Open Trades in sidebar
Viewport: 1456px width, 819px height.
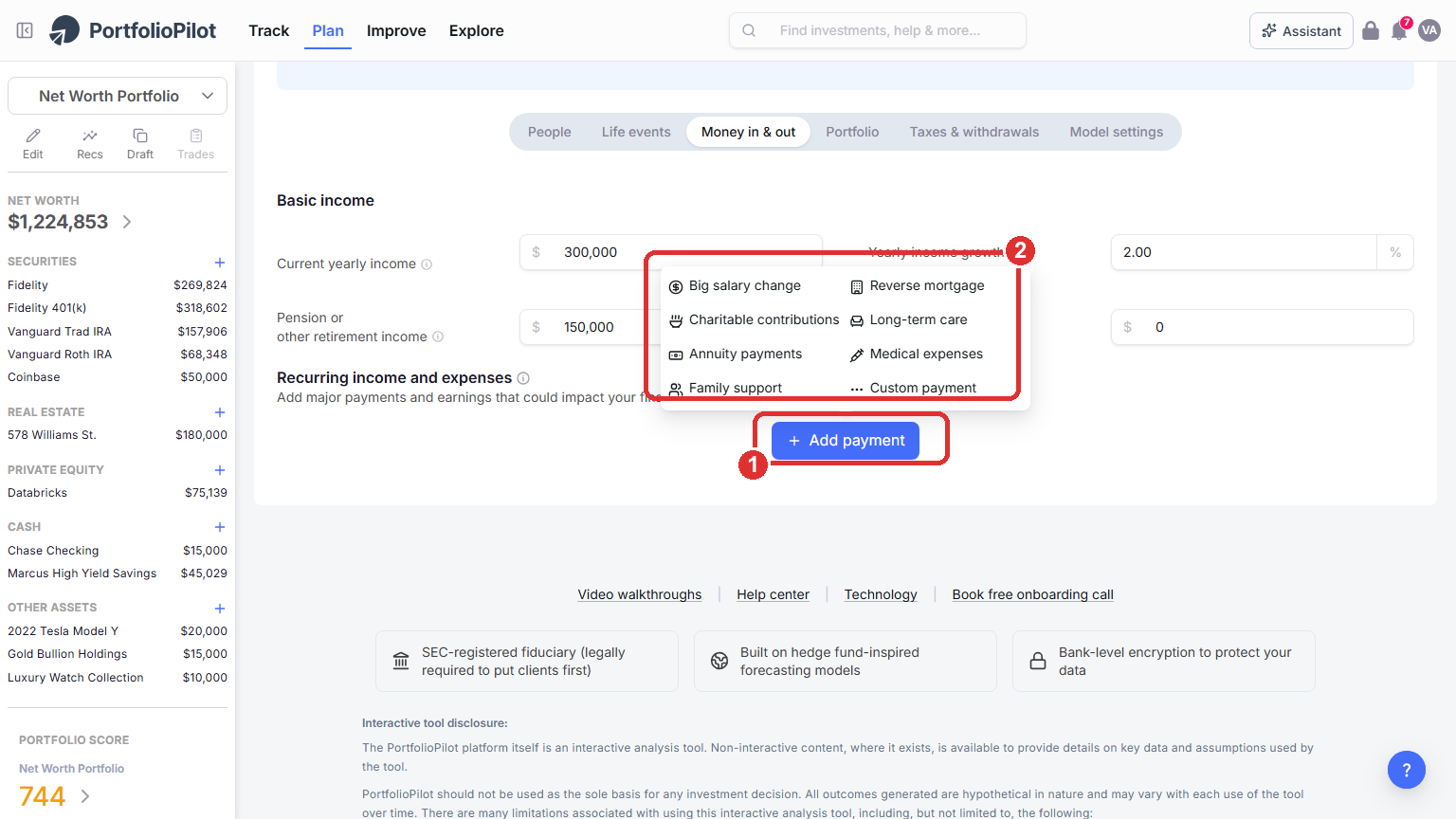(x=196, y=144)
